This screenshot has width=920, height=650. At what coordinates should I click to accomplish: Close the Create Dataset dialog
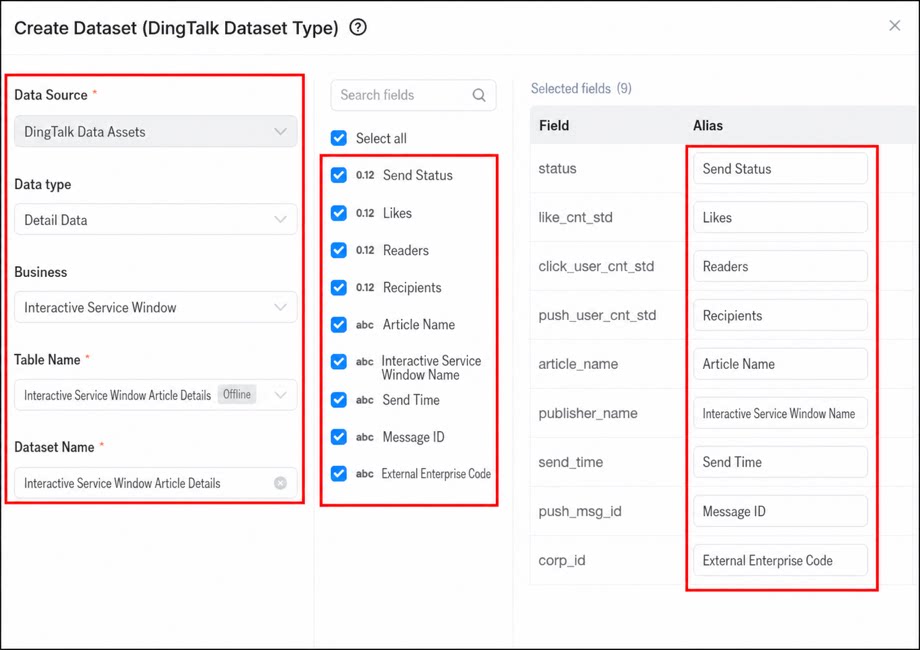point(894,25)
